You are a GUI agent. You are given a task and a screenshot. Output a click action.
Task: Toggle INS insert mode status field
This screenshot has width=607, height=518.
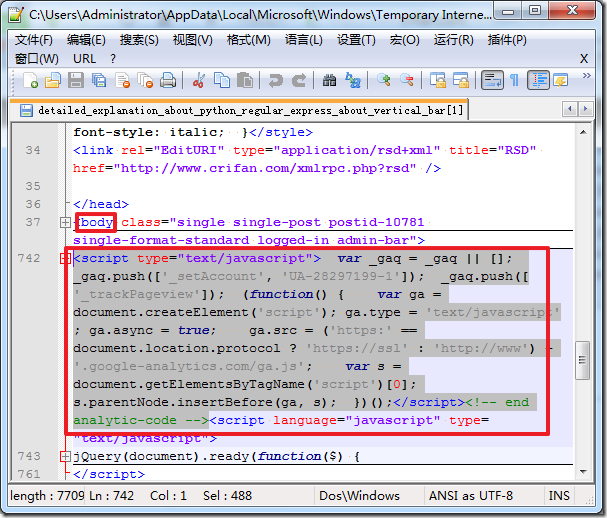(559, 496)
